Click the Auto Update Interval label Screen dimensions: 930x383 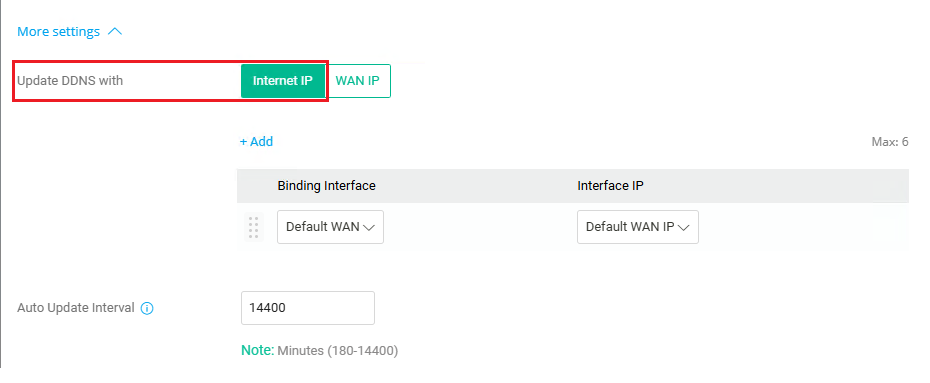(76, 308)
